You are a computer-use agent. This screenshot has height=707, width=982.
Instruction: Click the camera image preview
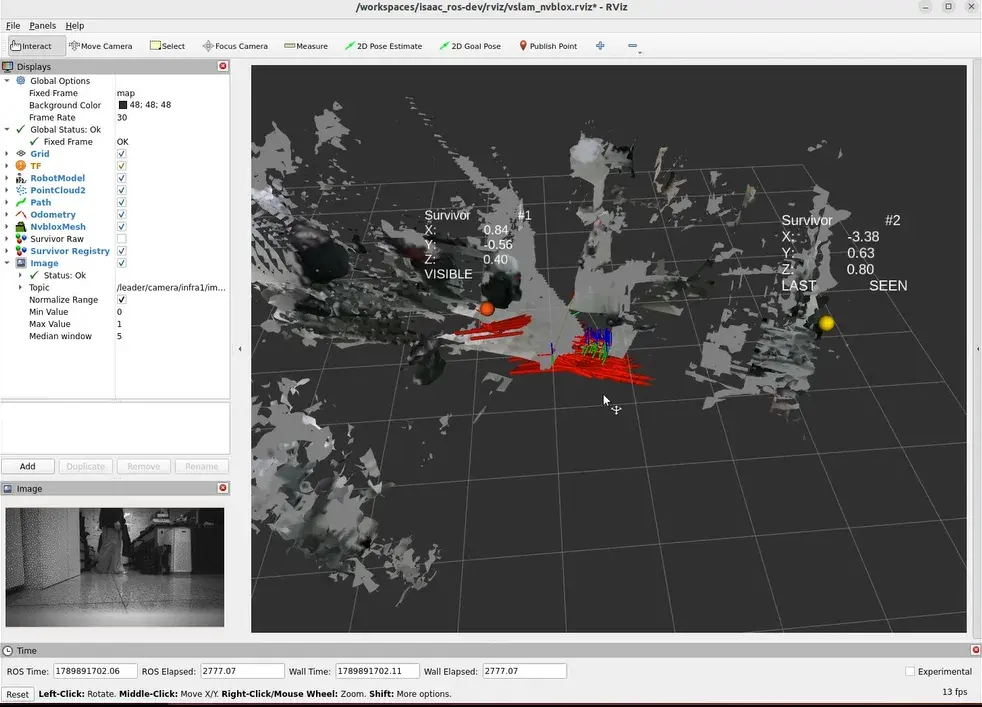click(115, 567)
